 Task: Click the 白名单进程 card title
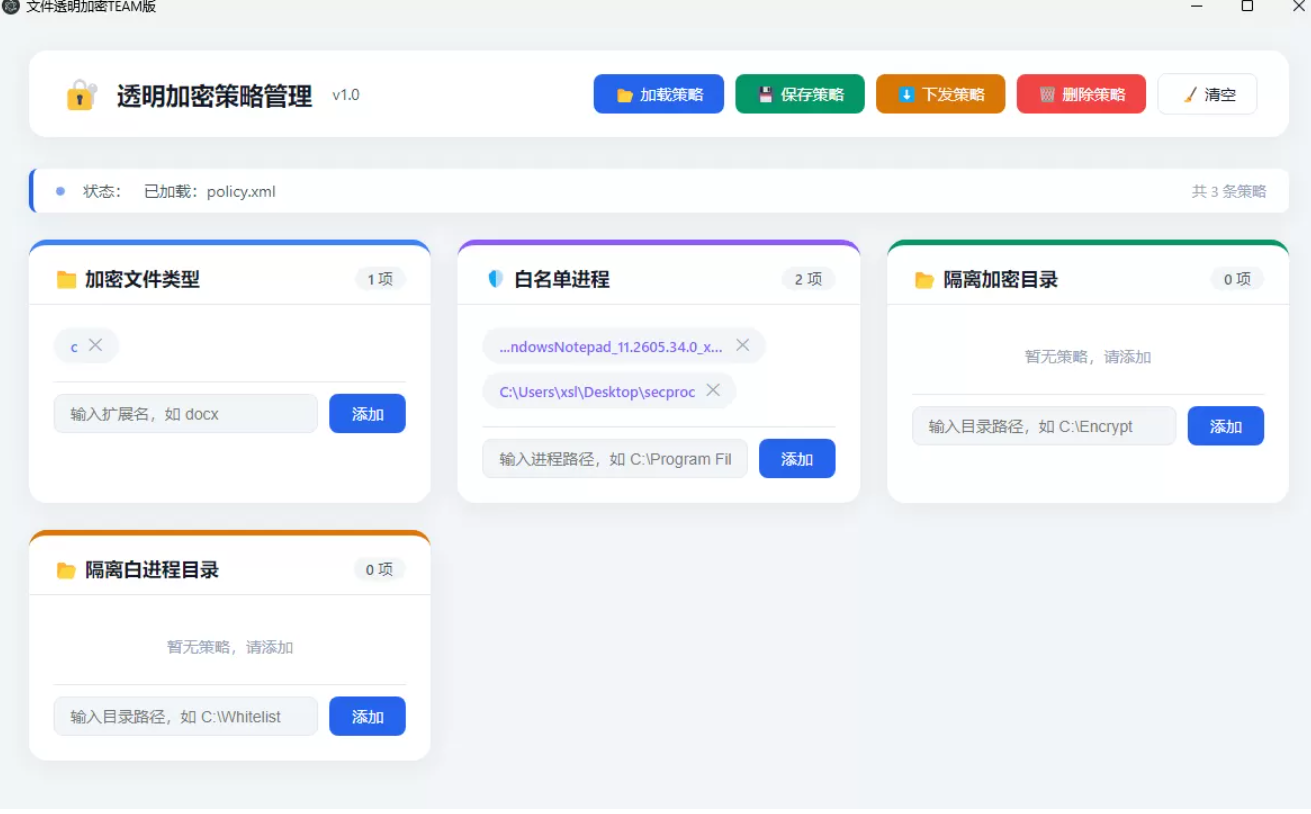(562, 280)
